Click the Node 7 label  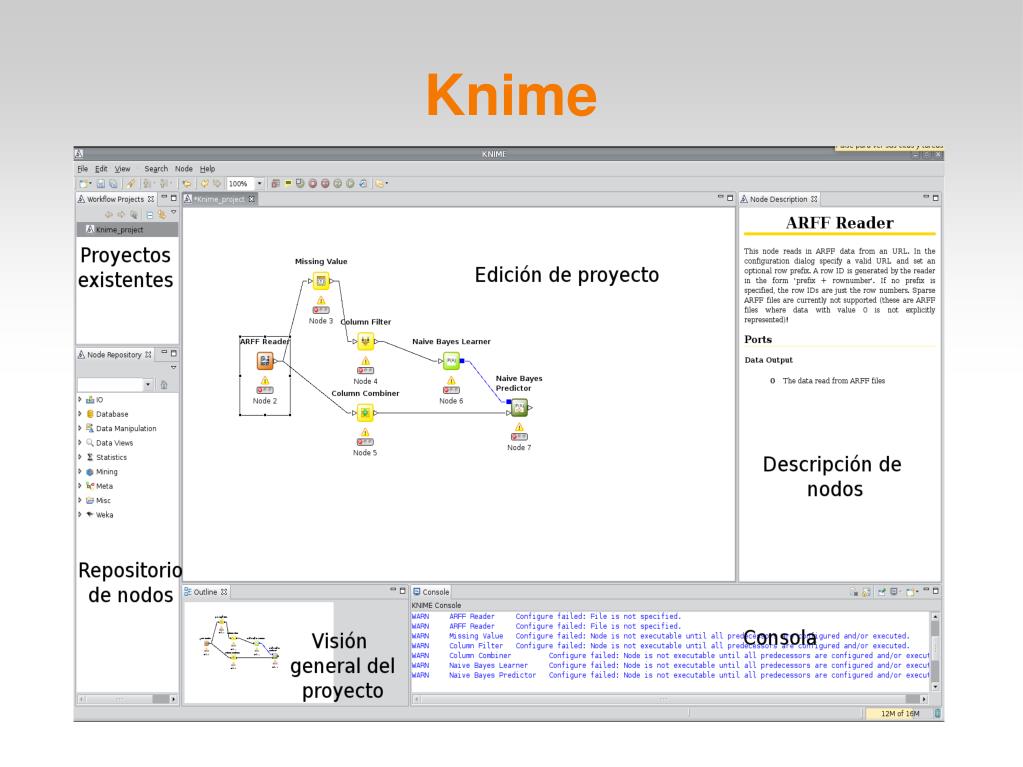click(519, 447)
